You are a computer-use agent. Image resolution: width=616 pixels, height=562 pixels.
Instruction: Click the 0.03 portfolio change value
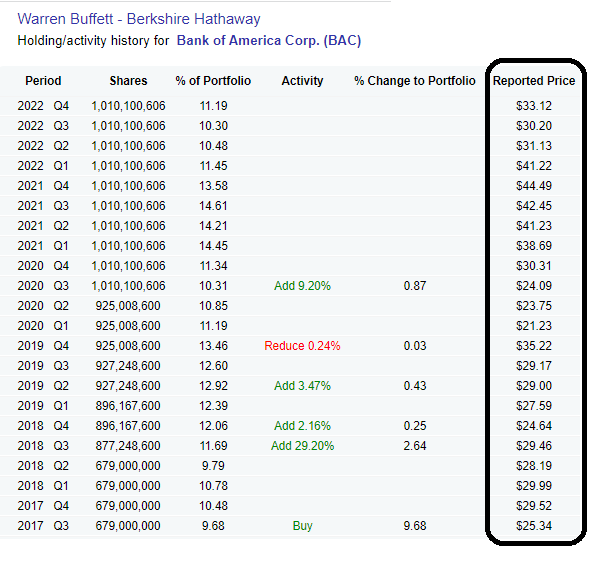tap(414, 346)
